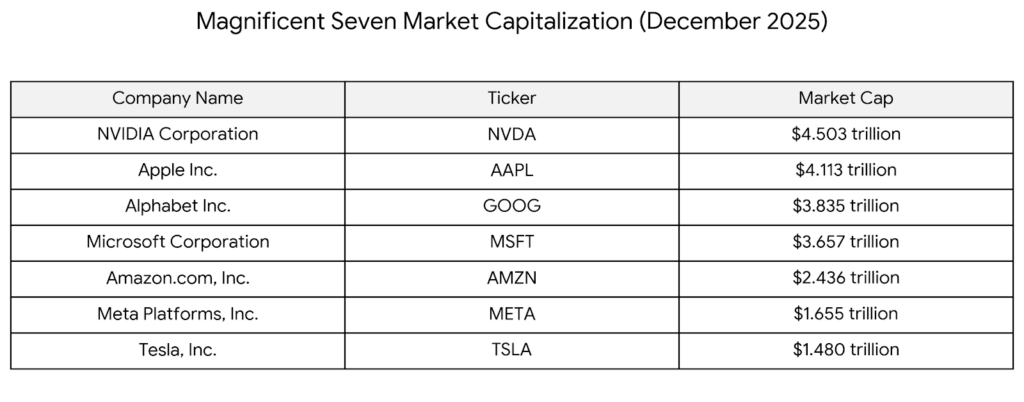Click the AAPL ticker cell
The width and height of the screenshot is (1024, 402).
click(x=511, y=170)
